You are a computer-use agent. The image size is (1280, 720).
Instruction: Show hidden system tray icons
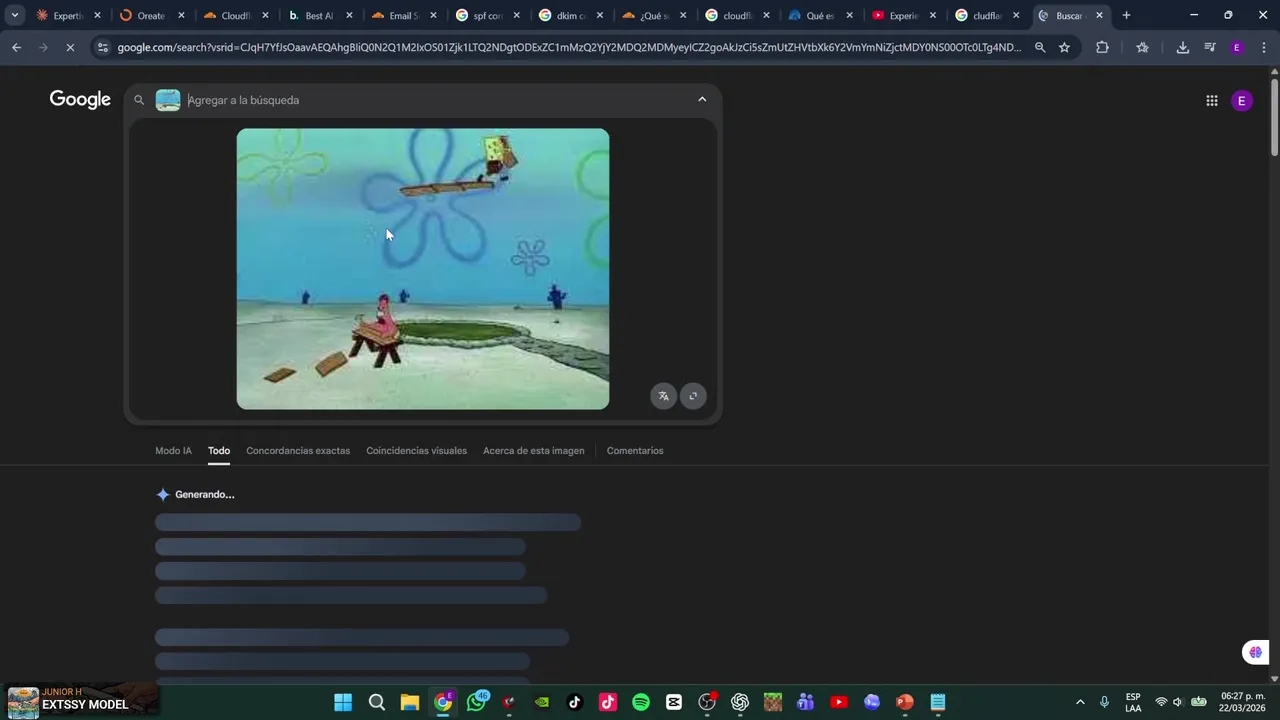pos(1080,702)
